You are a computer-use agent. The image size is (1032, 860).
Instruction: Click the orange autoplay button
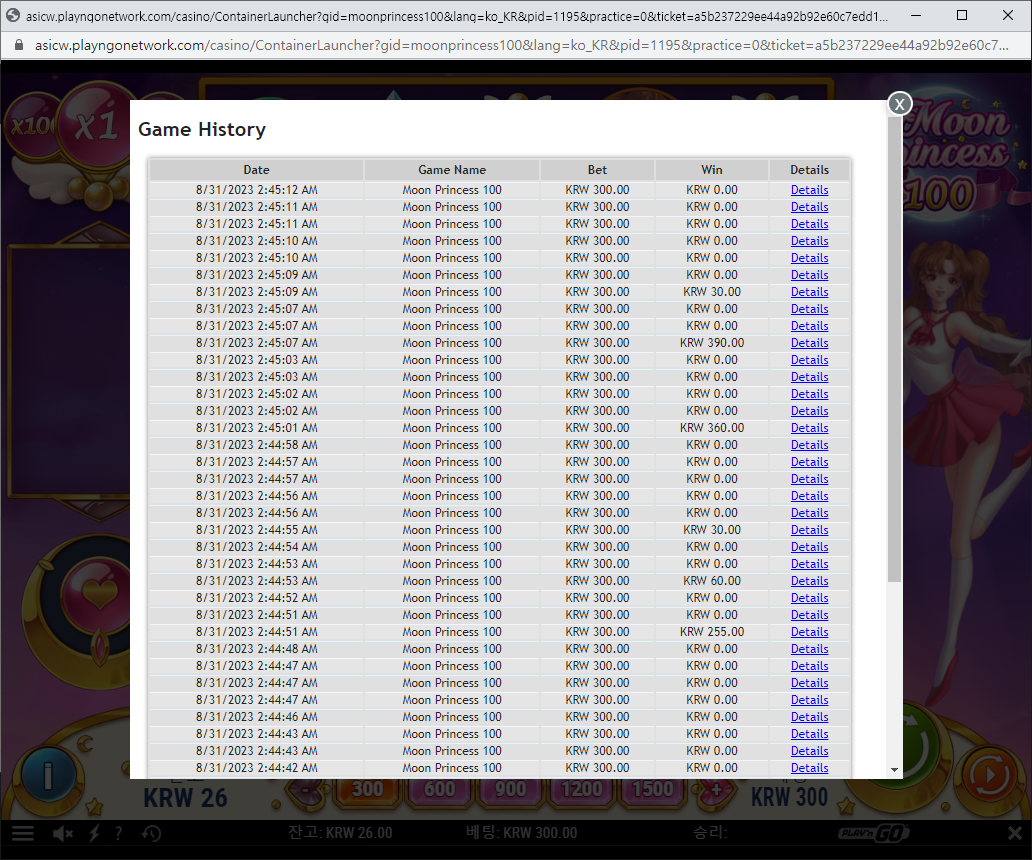(989, 776)
